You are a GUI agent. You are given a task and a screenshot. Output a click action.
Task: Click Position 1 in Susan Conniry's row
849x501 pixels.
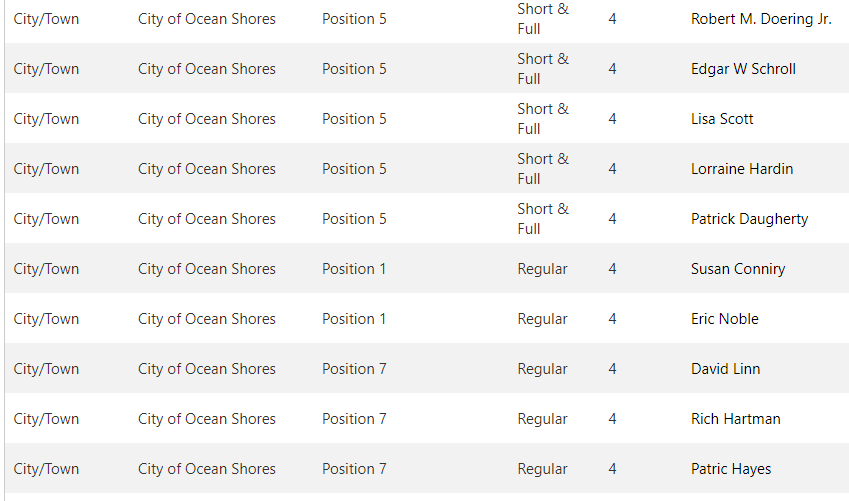point(354,269)
